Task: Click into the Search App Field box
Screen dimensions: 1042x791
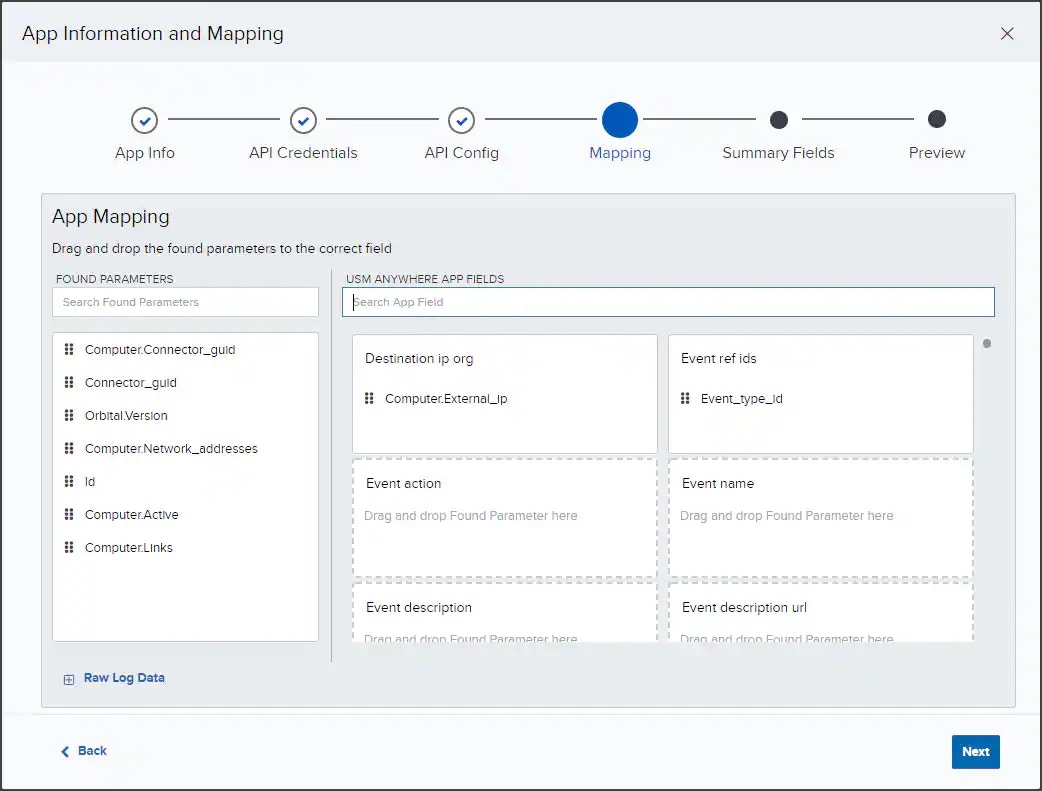Action: pyautogui.click(x=668, y=302)
